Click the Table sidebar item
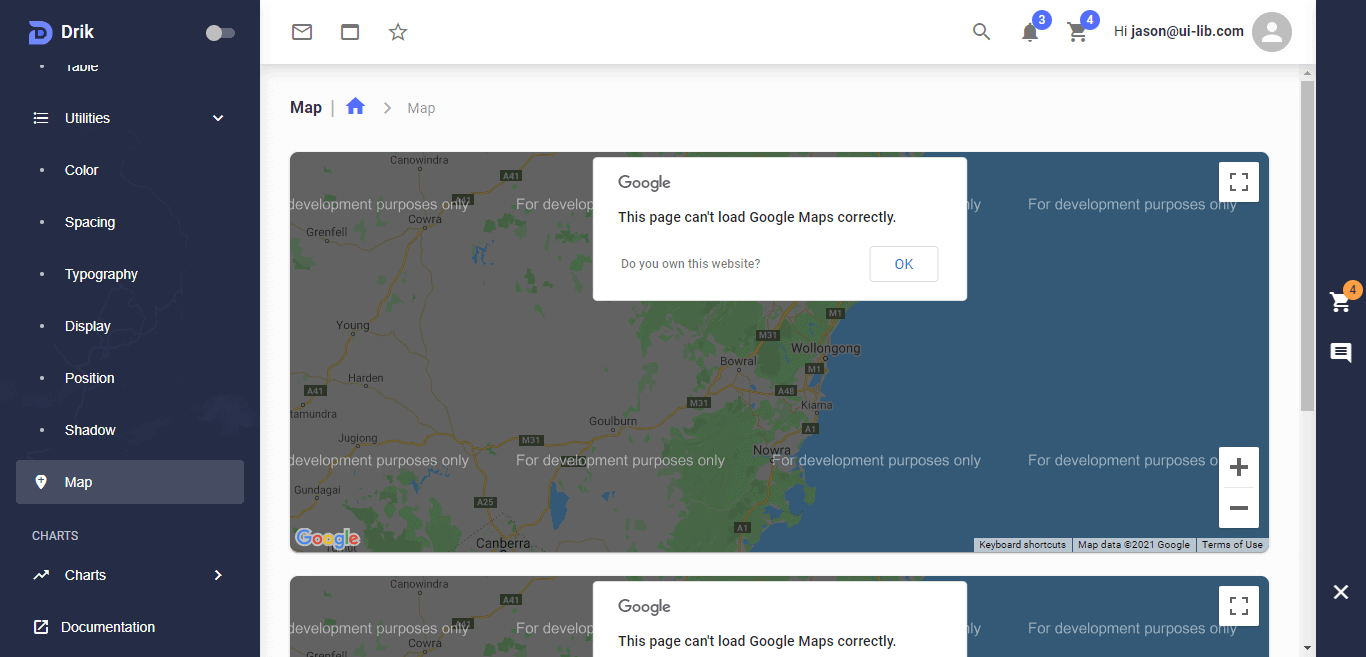Viewport: 1366px width, 657px height. point(82,66)
